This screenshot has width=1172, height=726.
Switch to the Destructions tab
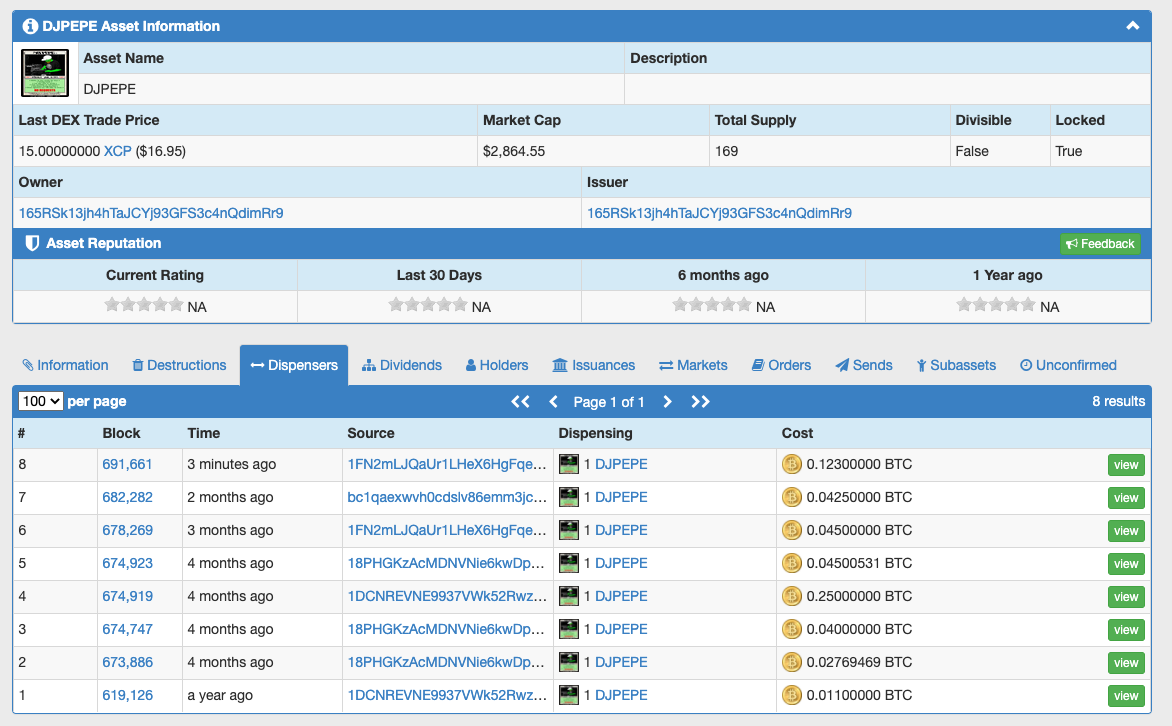(179, 365)
